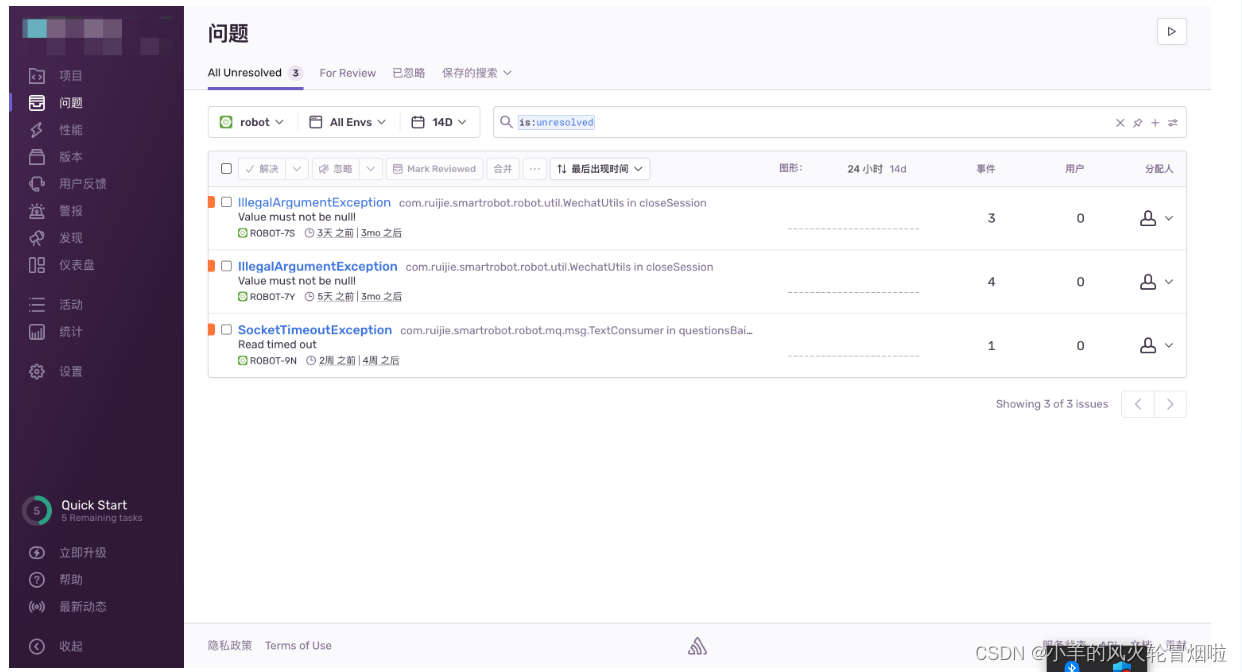
Task: Open the IllegalArgumentException issue ROBOT-7Y
Action: pos(318,266)
